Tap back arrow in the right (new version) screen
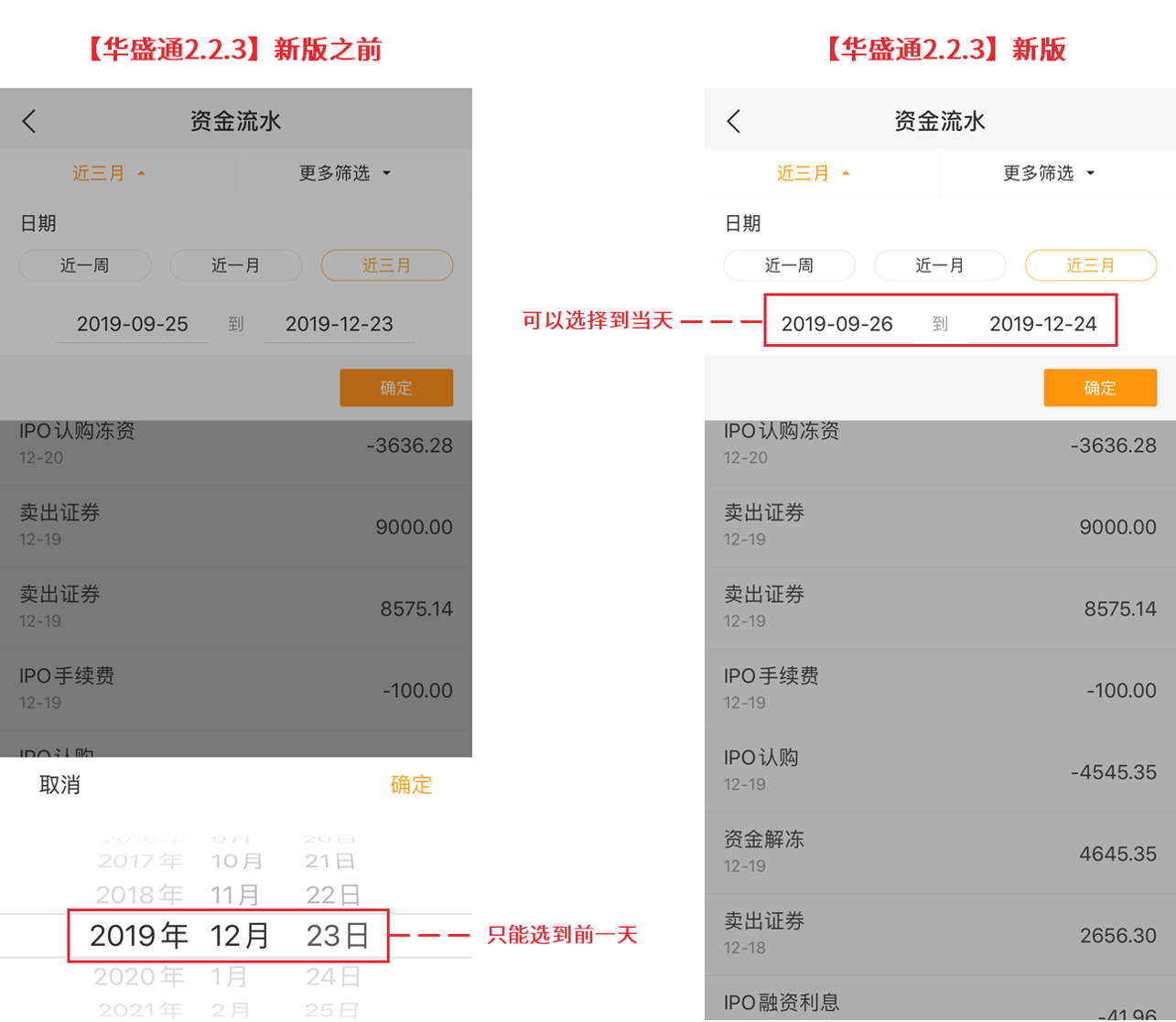Image resolution: width=1176 pixels, height=1022 pixels. (x=733, y=121)
